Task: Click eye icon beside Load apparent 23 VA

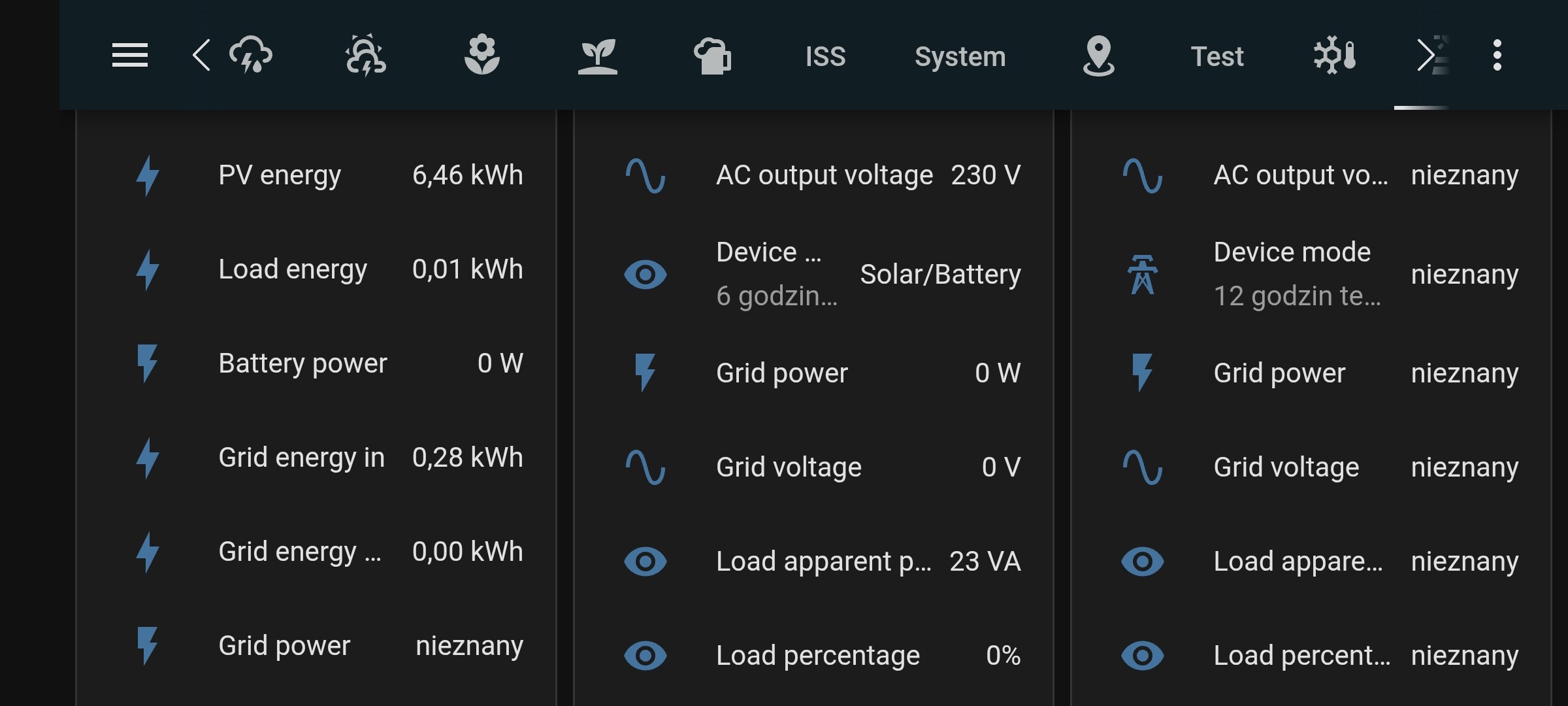Action: (645, 562)
